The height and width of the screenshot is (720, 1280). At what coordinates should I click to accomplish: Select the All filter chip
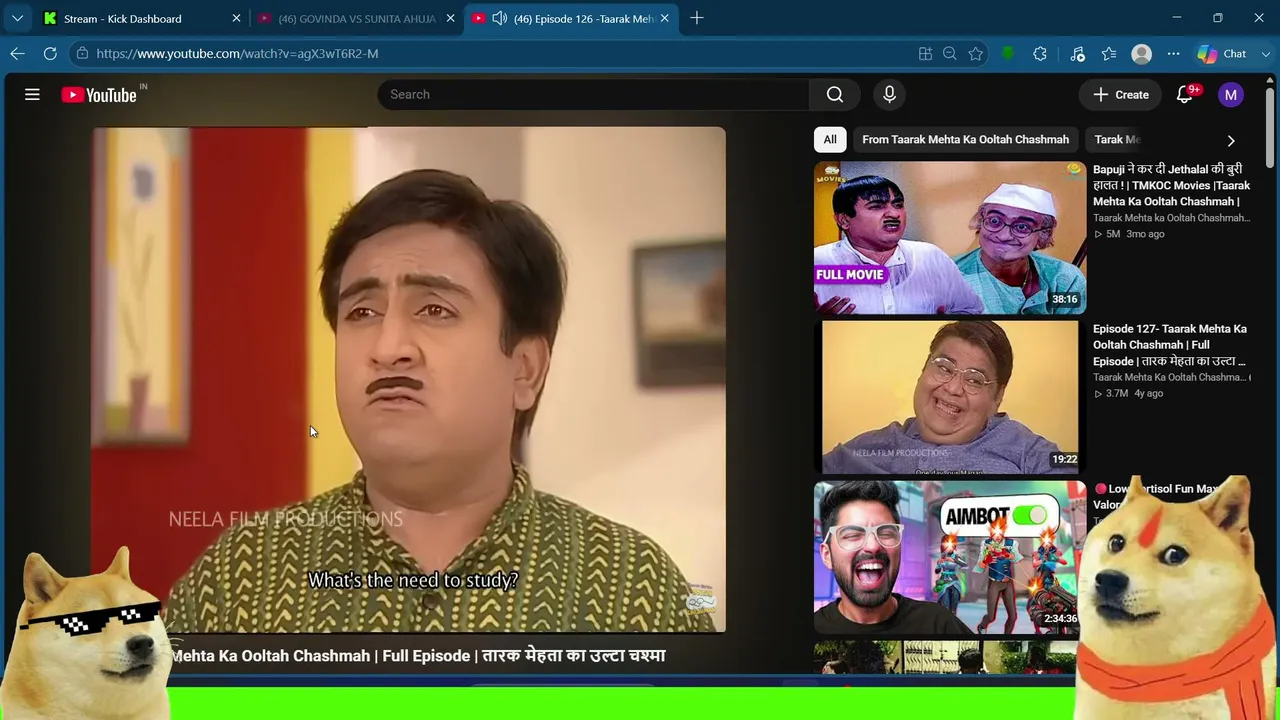coord(830,139)
